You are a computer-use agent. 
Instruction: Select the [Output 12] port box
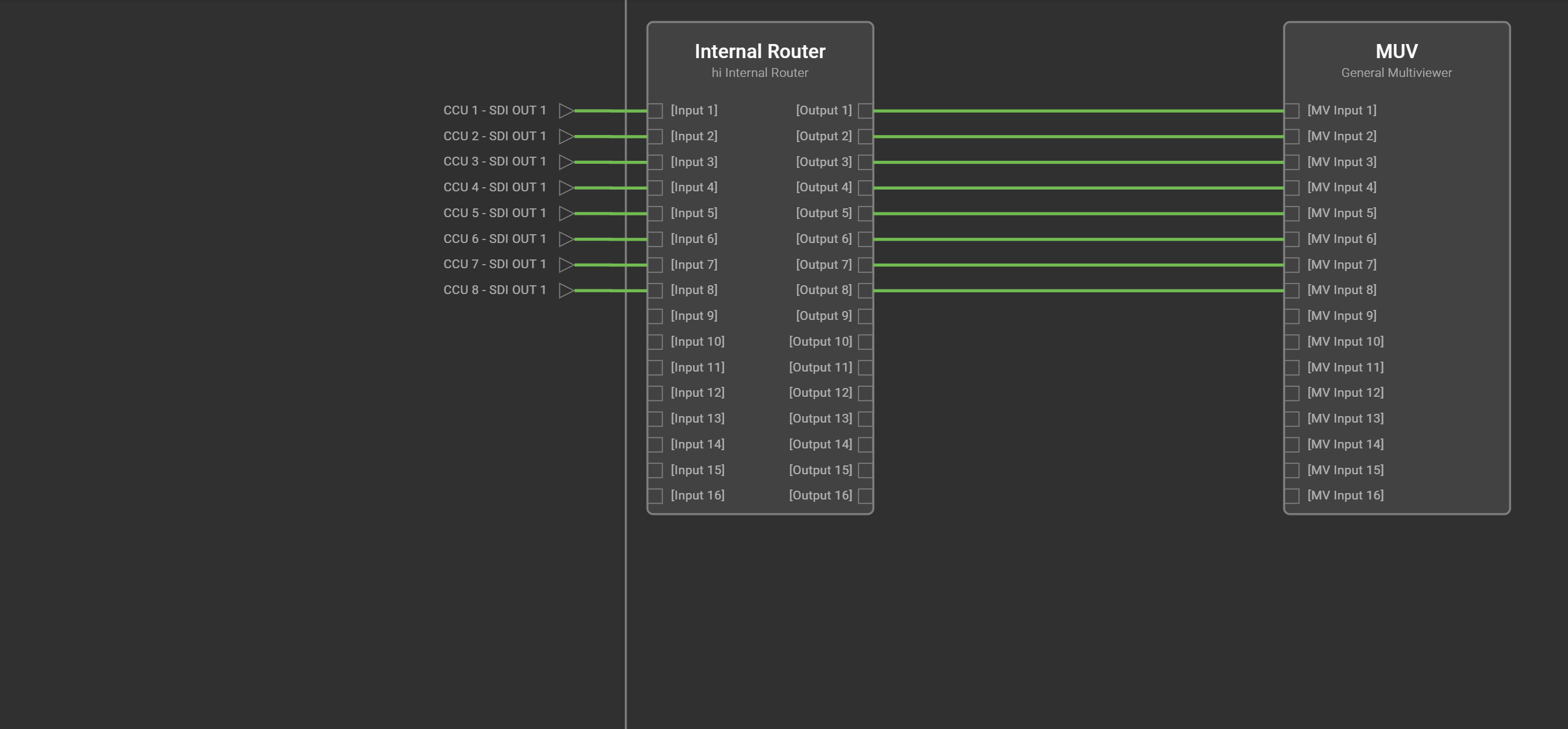865,393
